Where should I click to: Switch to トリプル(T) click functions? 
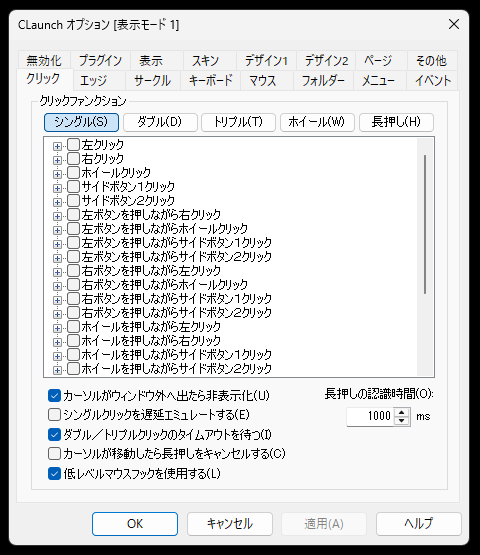[x=238, y=122]
